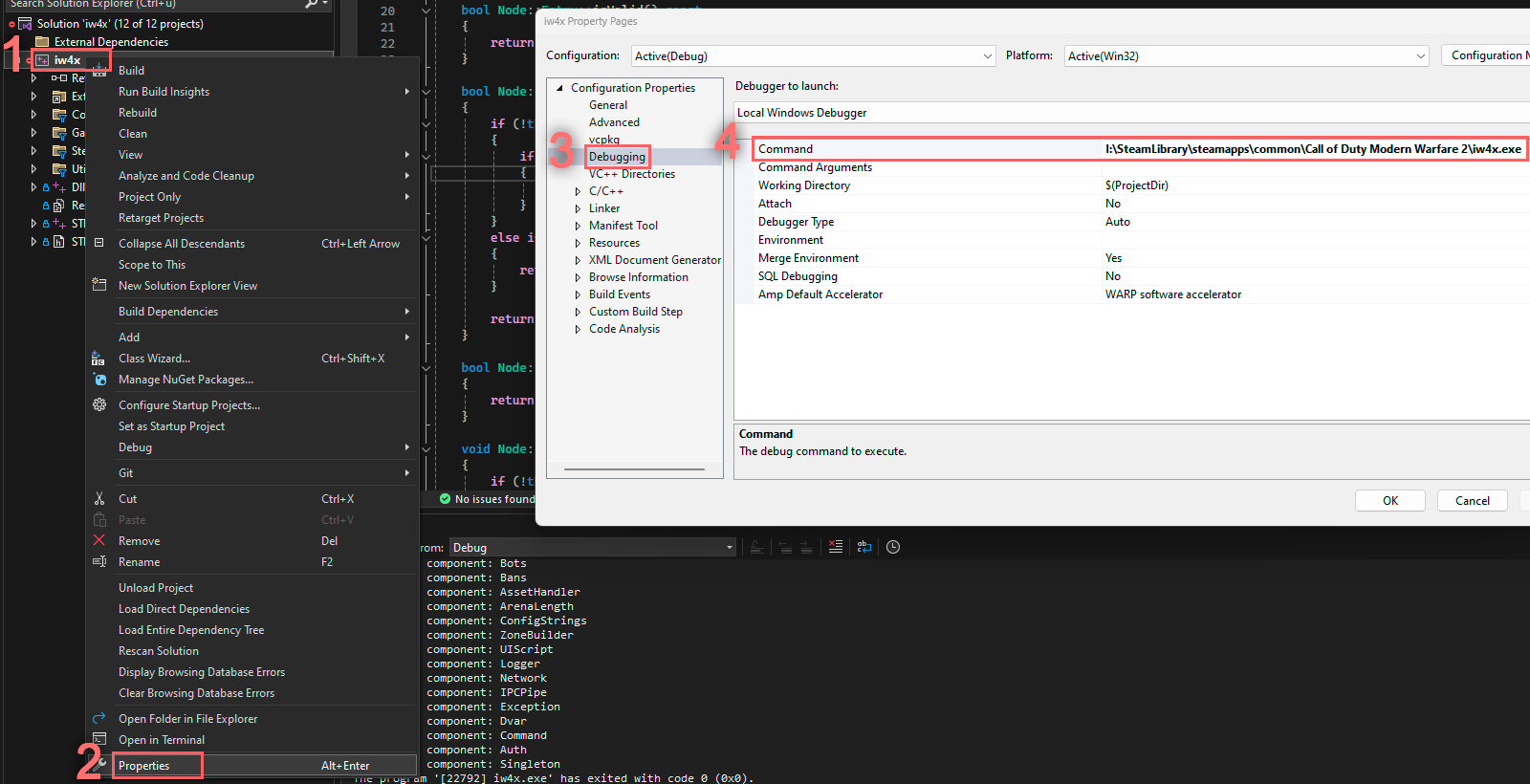Expand the Custom Build Step node

(578, 312)
